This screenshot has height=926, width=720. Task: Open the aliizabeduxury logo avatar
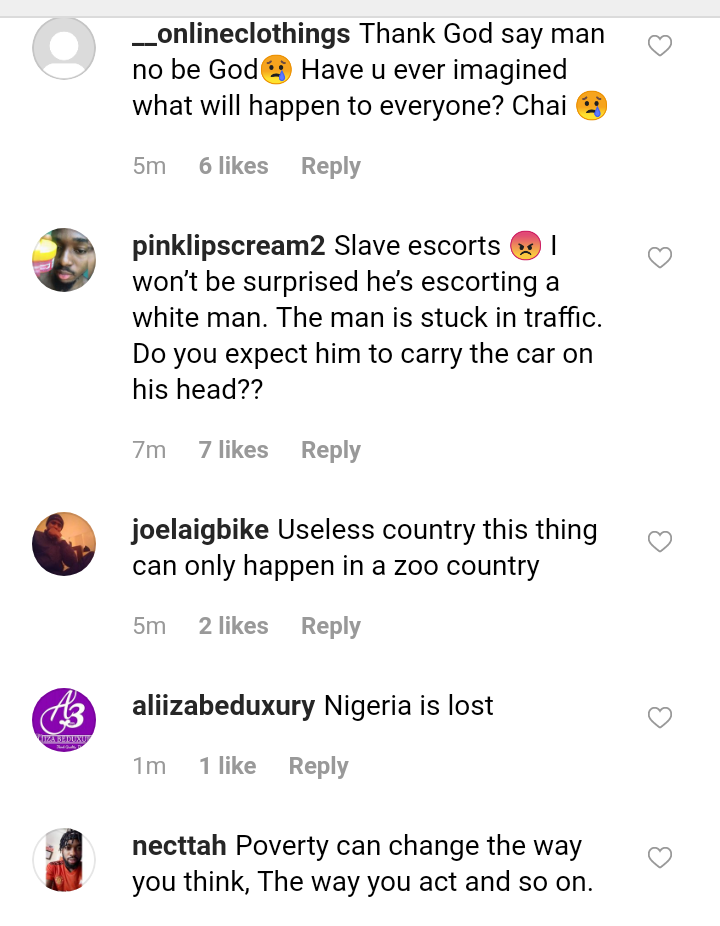[64, 720]
